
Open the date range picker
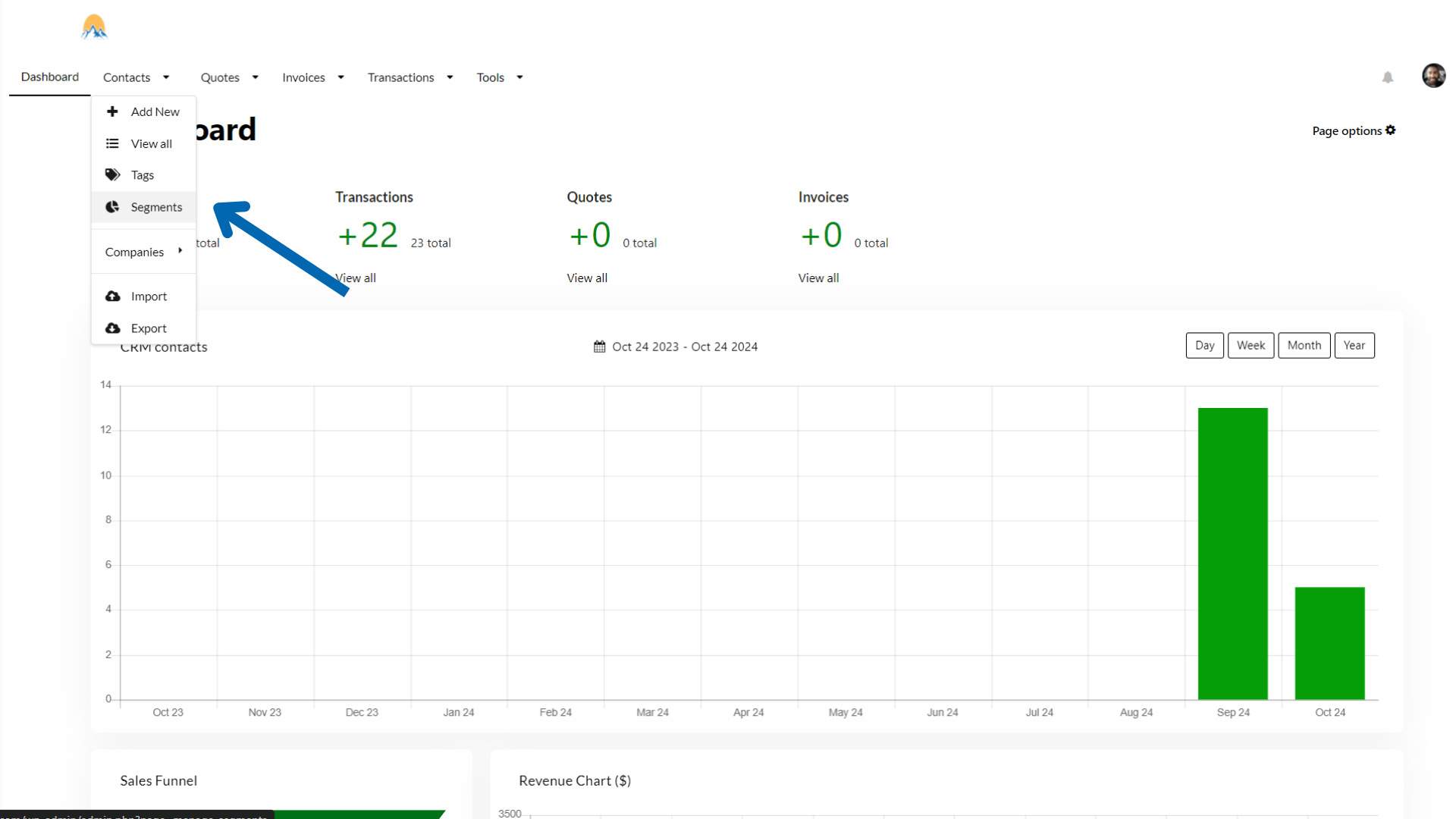(676, 347)
